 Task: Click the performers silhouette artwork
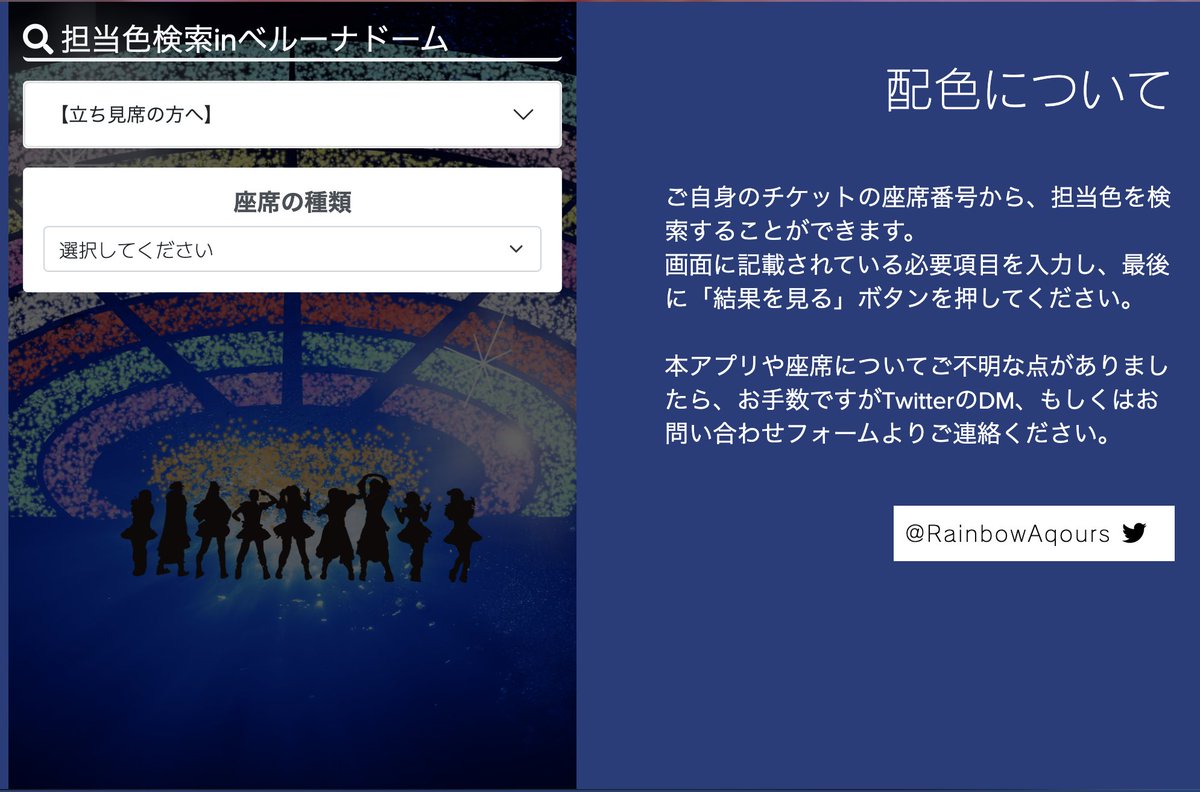click(301, 527)
